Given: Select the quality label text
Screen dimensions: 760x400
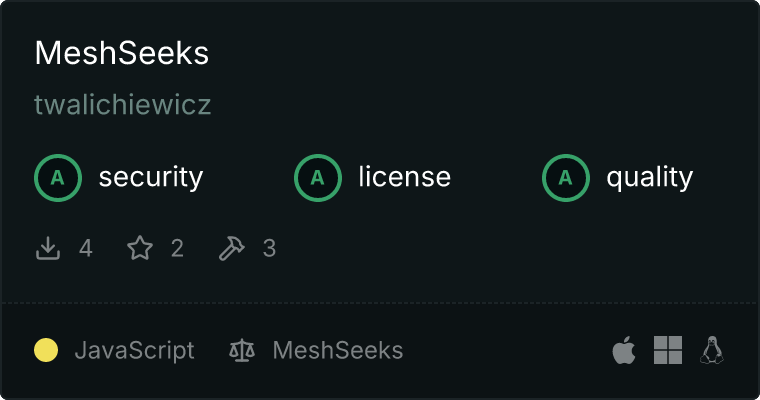Looking at the screenshot, I should [649, 178].
